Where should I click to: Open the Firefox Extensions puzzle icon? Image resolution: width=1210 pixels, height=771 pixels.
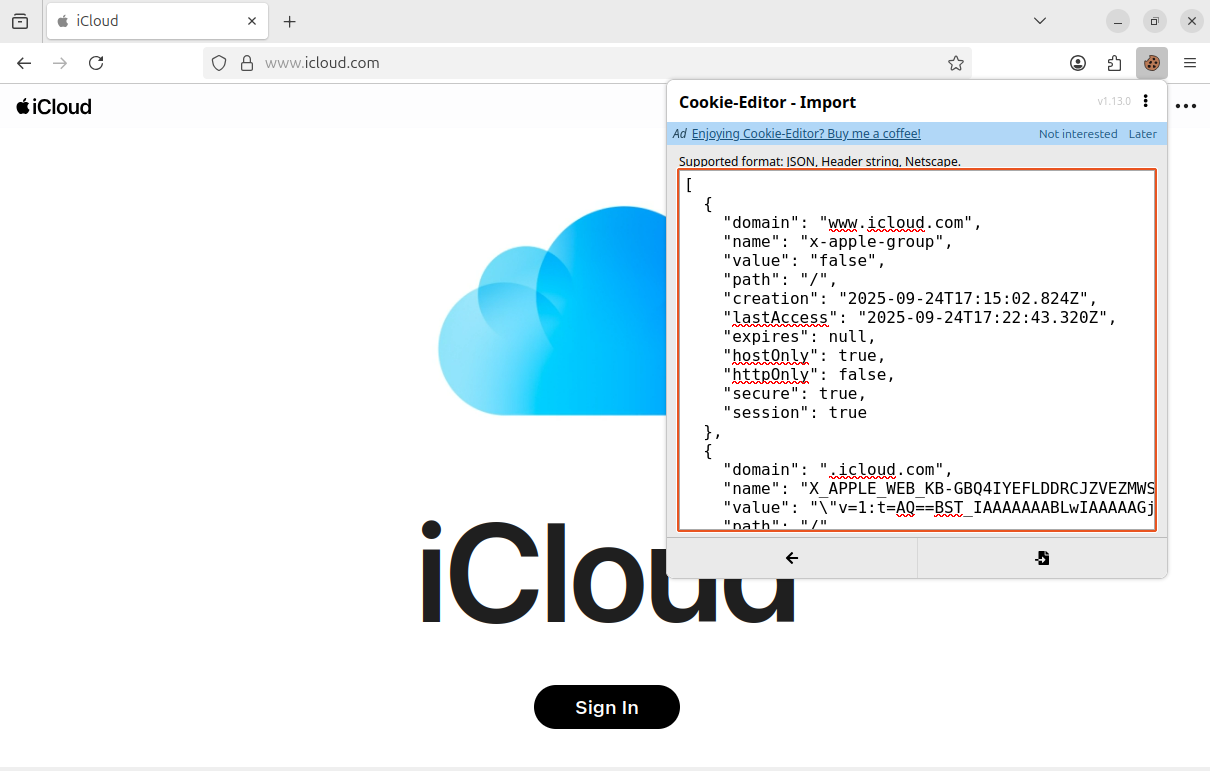pyautogui.click(x=1114, y=63)
